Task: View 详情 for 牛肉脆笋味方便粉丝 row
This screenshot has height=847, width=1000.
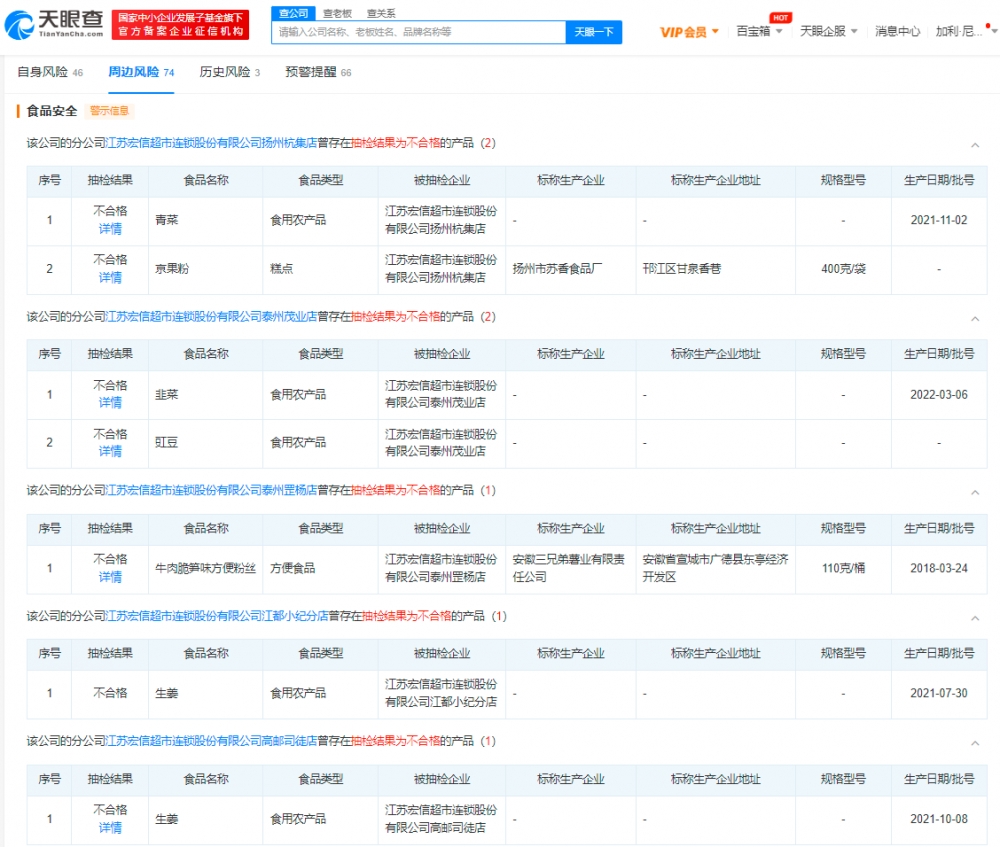Action: point(110,577)
